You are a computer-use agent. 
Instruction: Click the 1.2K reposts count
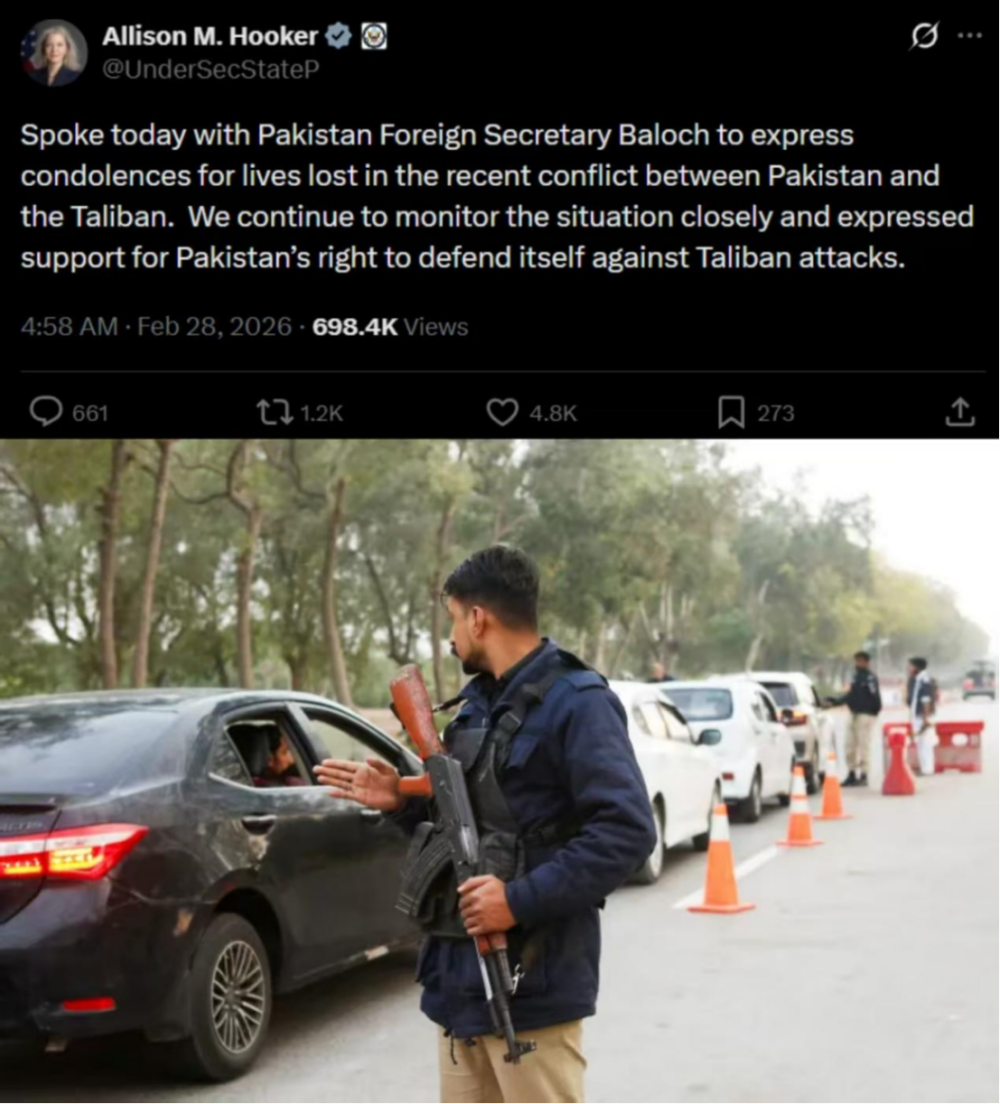click(x=322, y=413)
